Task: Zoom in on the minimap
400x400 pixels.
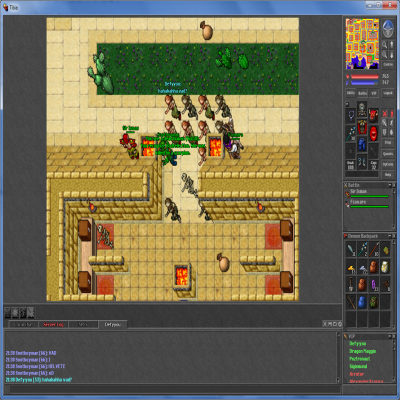Action: click(384, 44)
